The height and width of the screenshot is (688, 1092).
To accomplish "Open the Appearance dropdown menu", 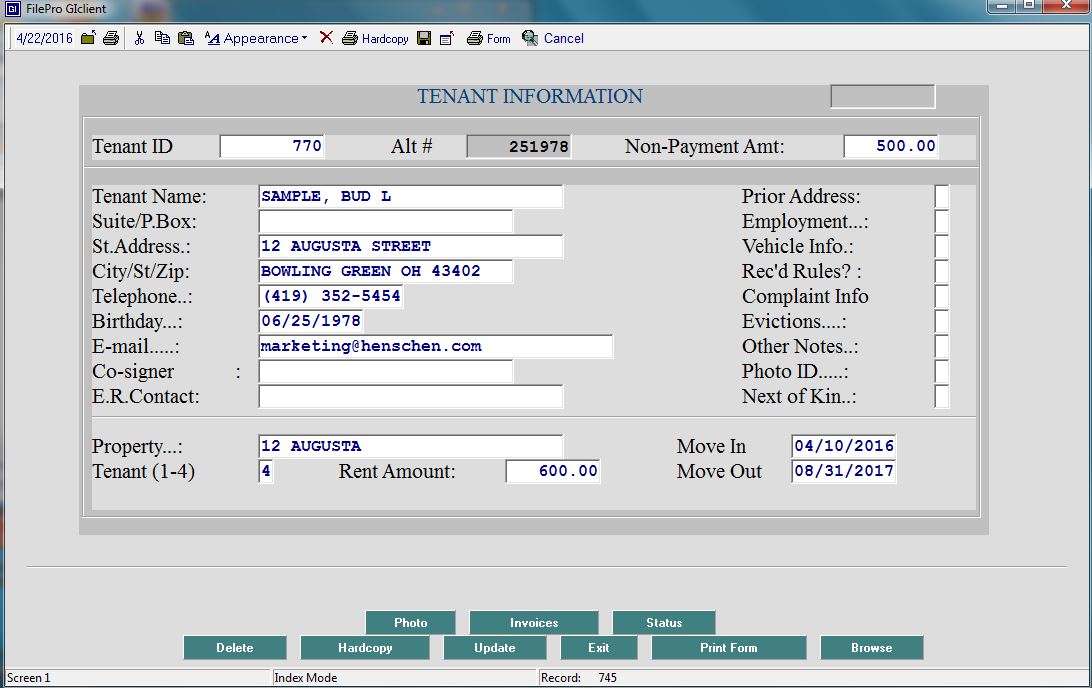I will 256,38.
